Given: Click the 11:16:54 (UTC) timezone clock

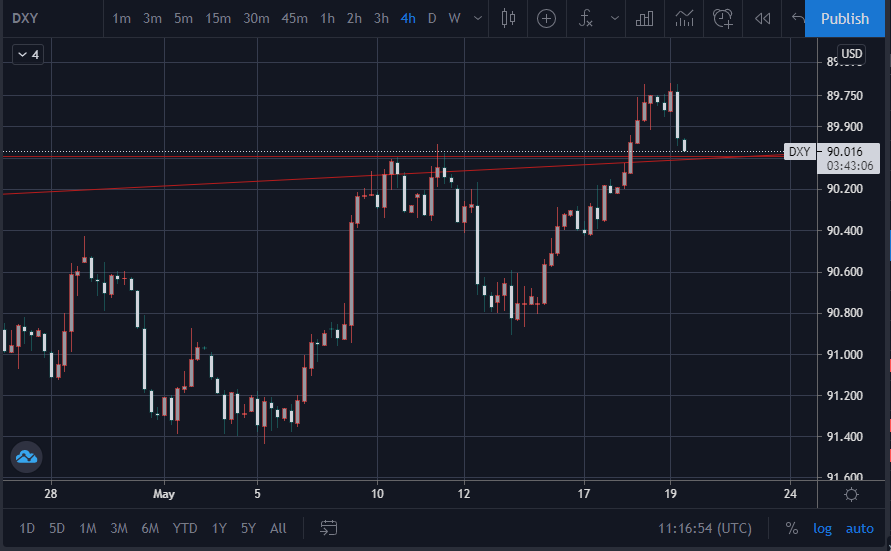Looking at the screenshot, I should click(x=705, y=528).
